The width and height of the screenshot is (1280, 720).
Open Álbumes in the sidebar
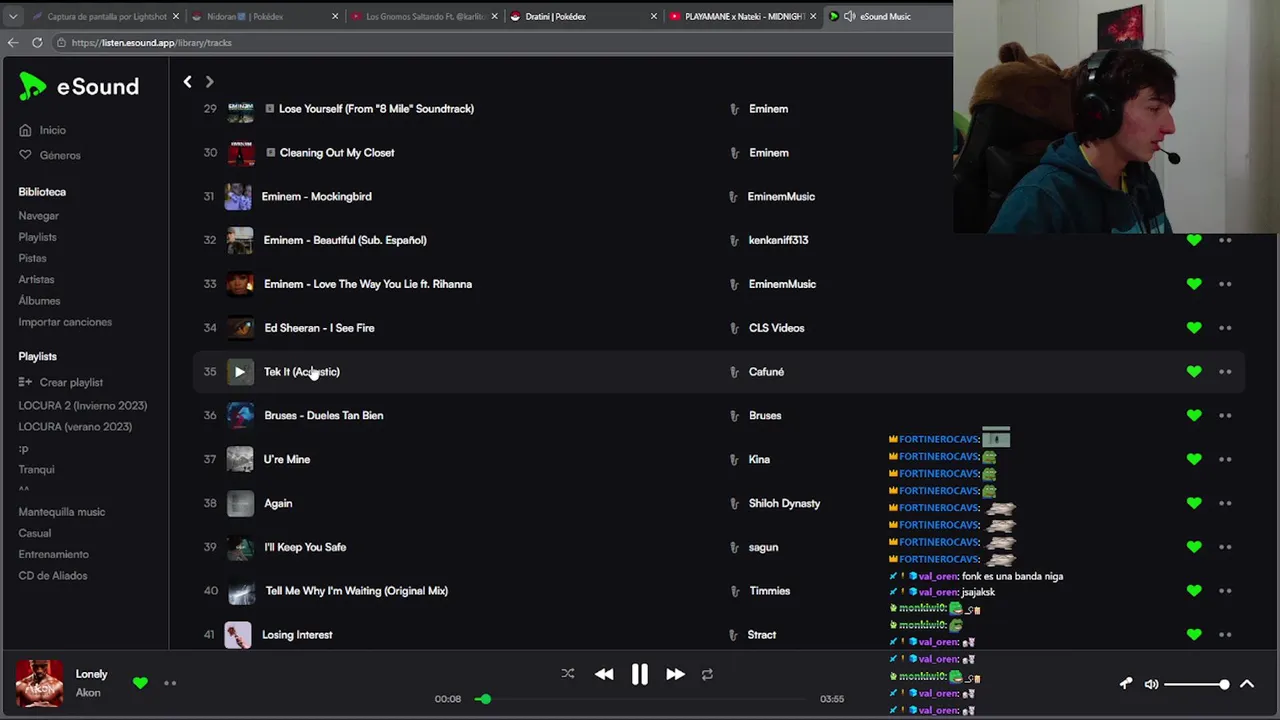39,301
